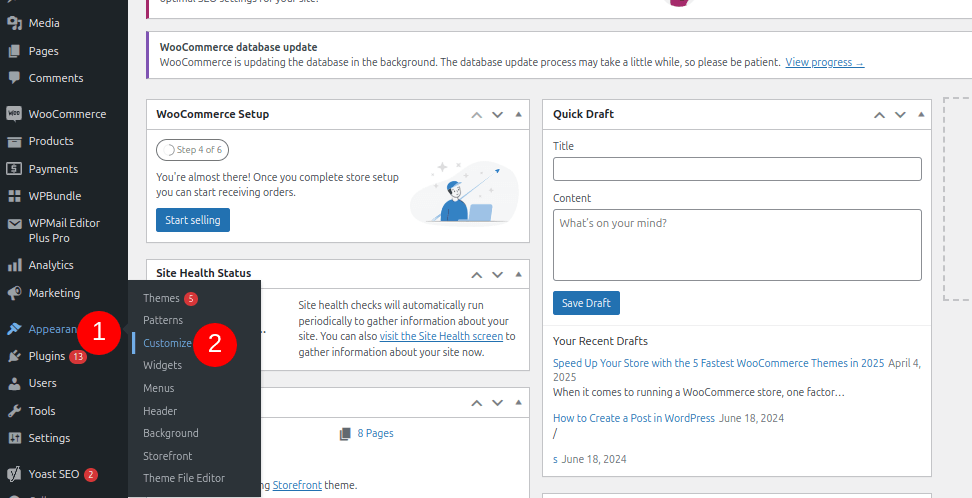
Task: Open the Products menu label
Action: coord(51,141)
